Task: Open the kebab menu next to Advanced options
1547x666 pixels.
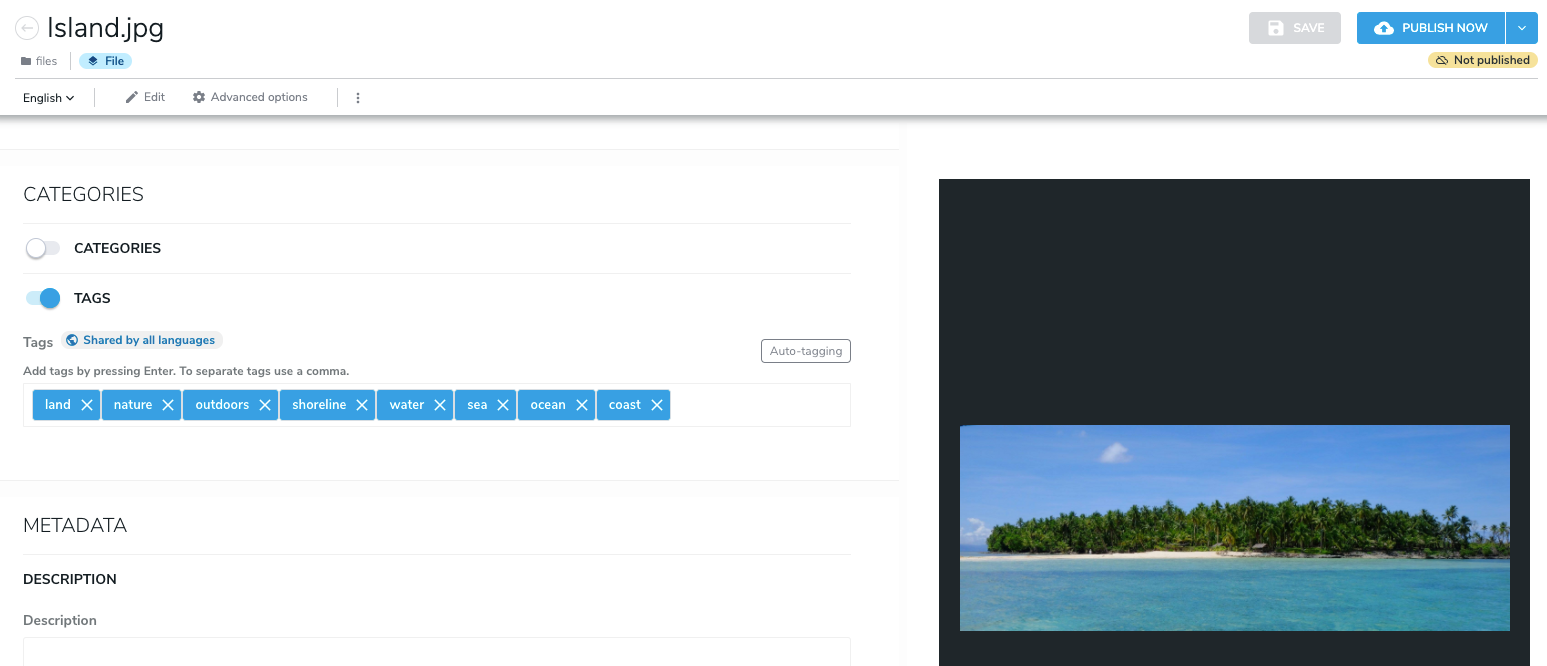Action: coord(357,97)
